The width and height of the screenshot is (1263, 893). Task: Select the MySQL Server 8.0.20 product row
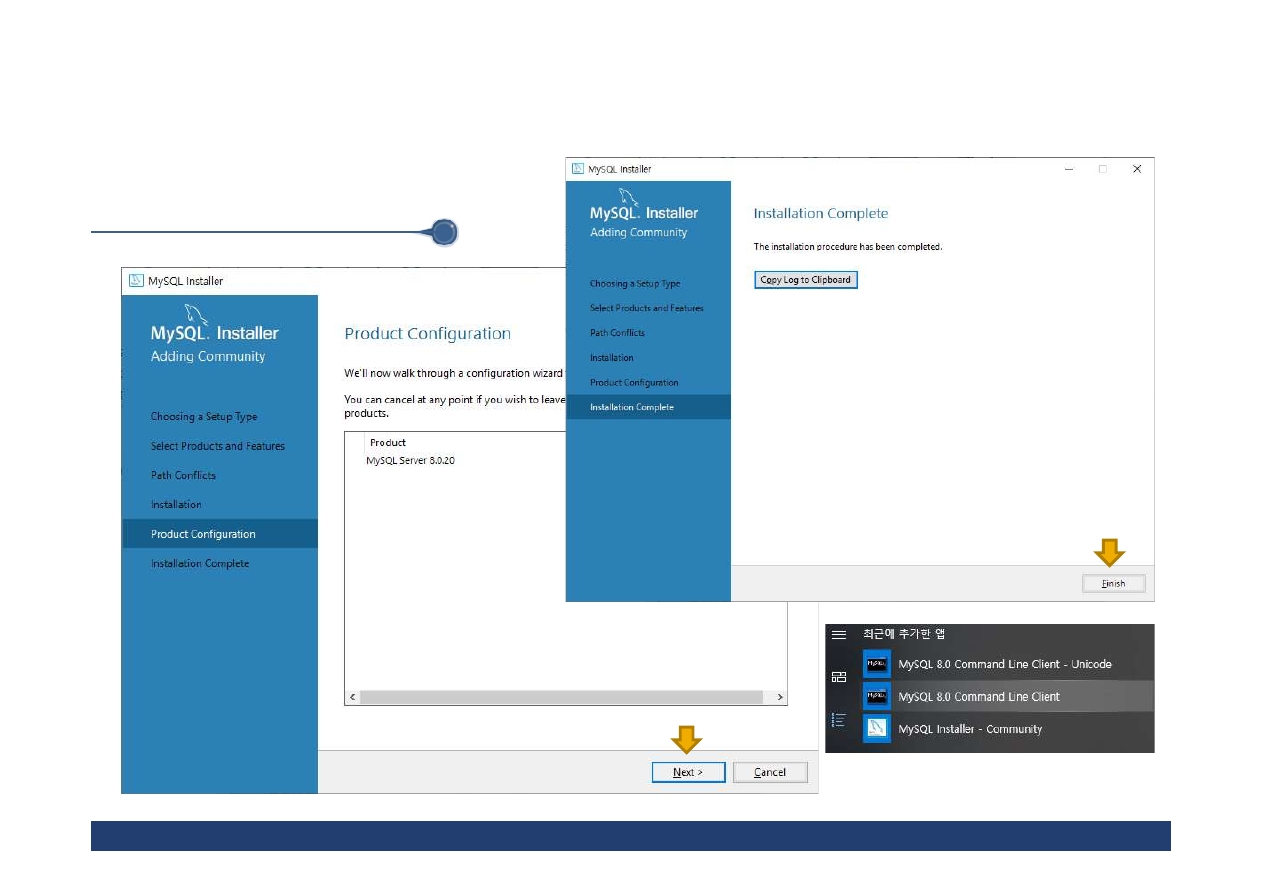click(411, 461)
